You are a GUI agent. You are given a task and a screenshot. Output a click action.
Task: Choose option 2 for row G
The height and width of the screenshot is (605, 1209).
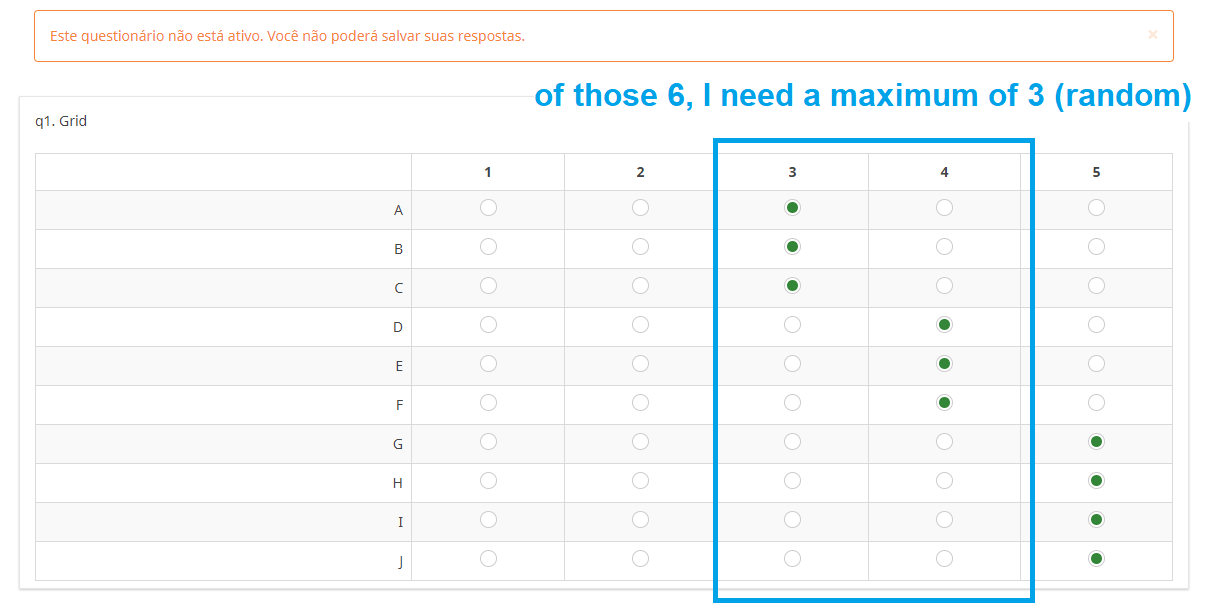click(x=640, y=442)
